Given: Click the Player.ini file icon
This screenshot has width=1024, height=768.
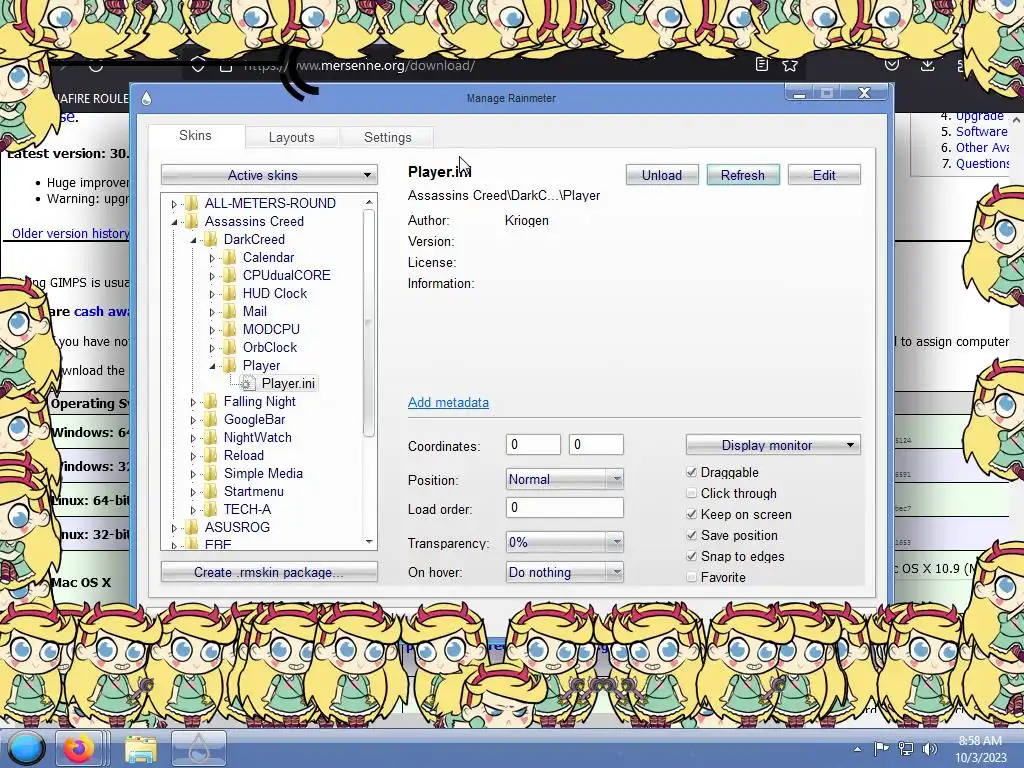Looking at the screenshot, I should coord(247,383).
